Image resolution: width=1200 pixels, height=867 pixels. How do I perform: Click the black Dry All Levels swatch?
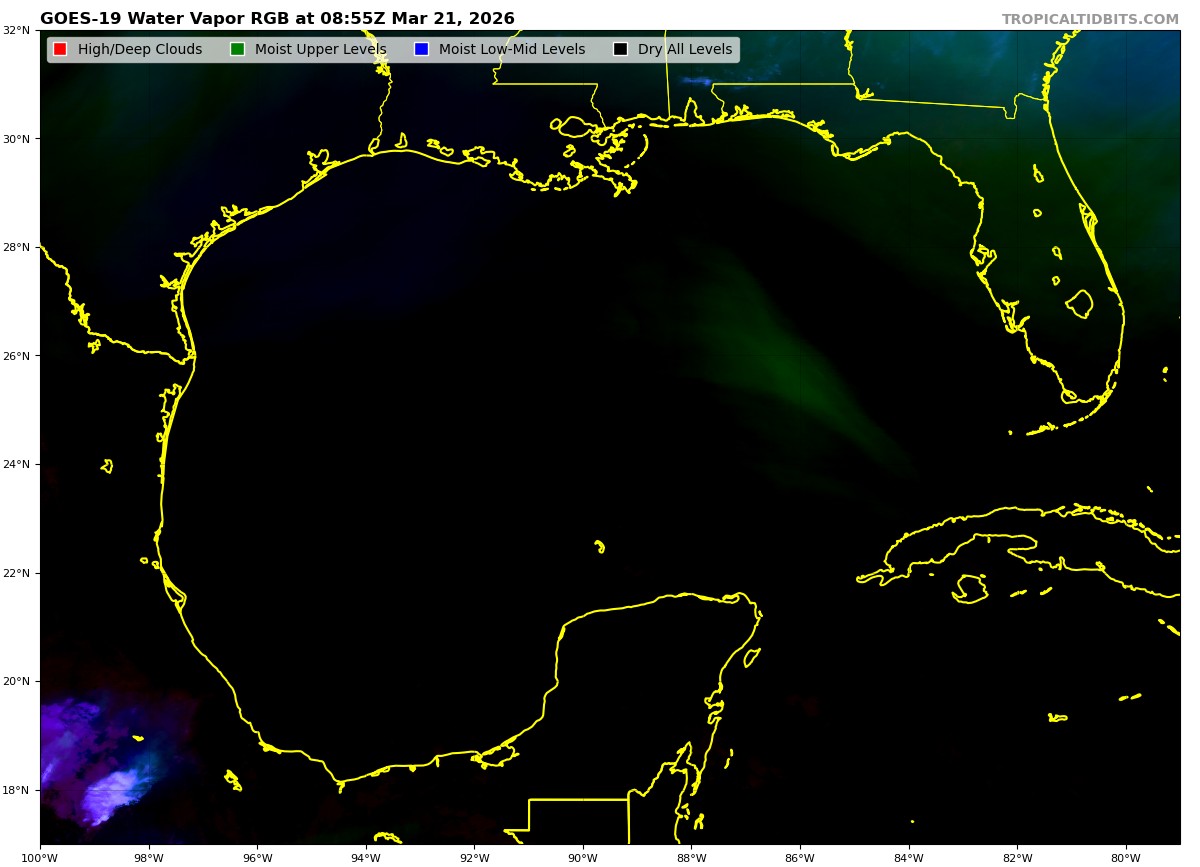[x=620, y=50]
